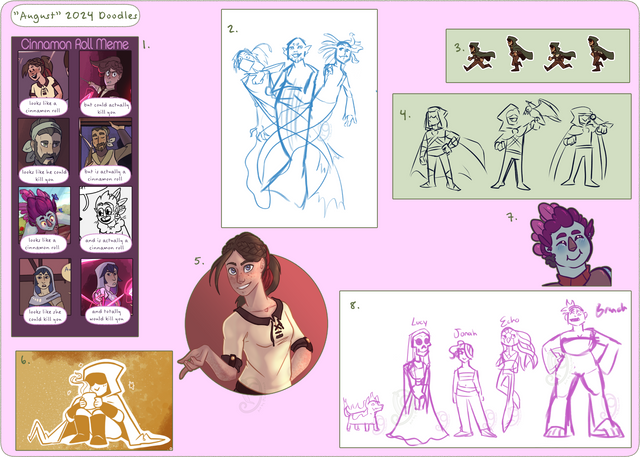Click the number 3 label by the sprites
The width and height of the screenshot is (640, 457).
[459, 48]
